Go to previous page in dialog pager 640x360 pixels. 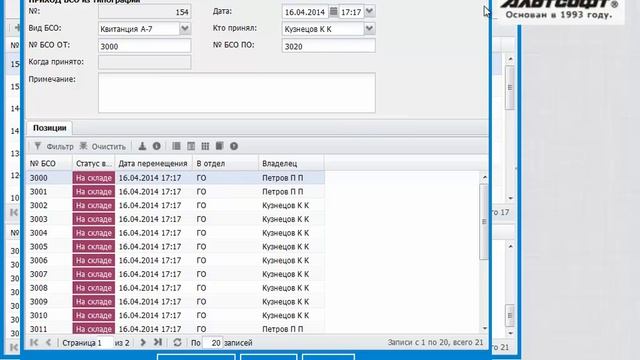pos(49,342)
